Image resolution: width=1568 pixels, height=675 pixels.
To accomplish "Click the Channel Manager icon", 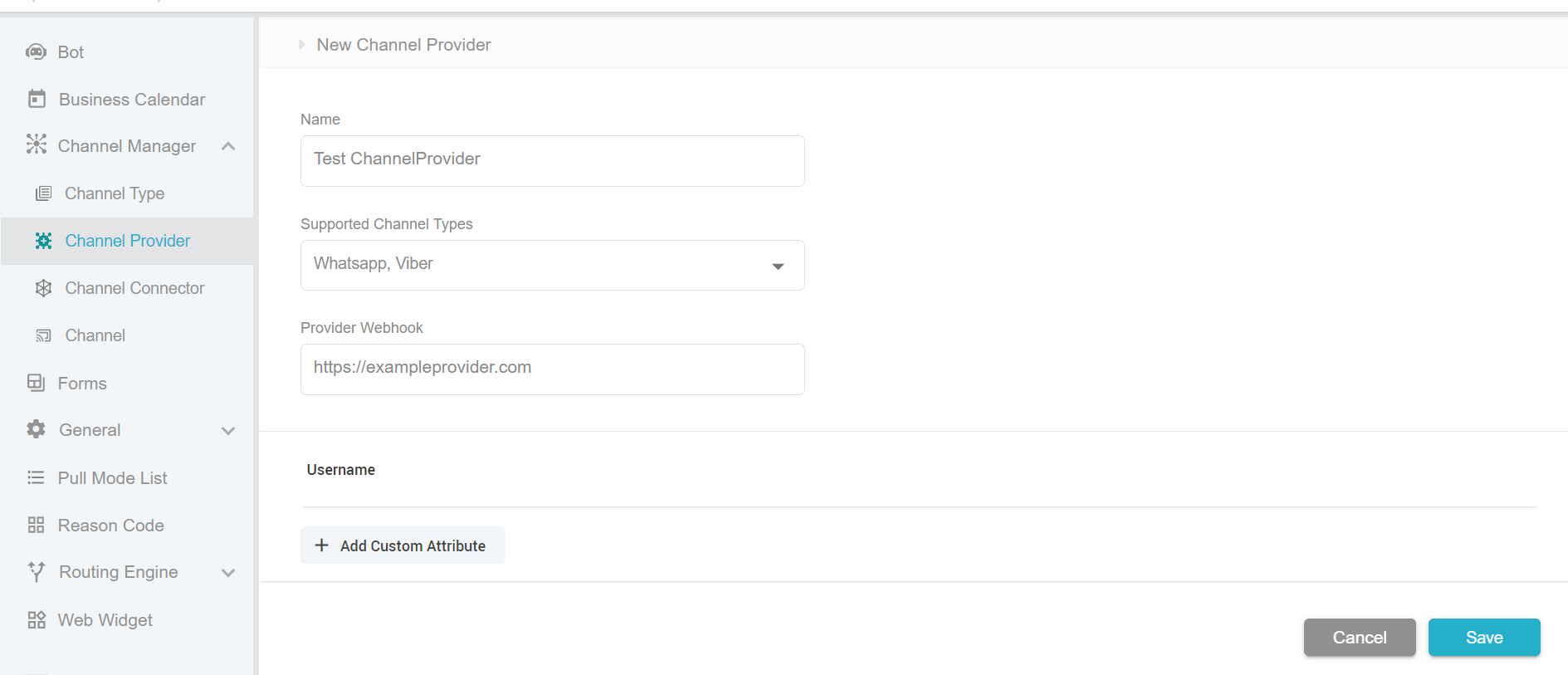I will (35, 145).
